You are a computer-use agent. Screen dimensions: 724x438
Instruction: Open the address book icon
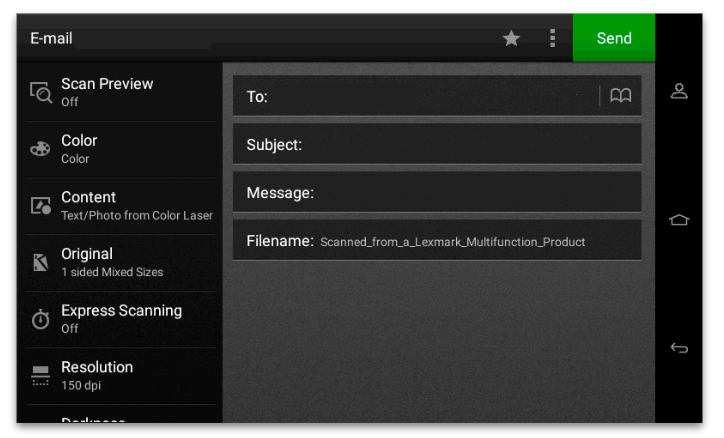coord(620,96)
